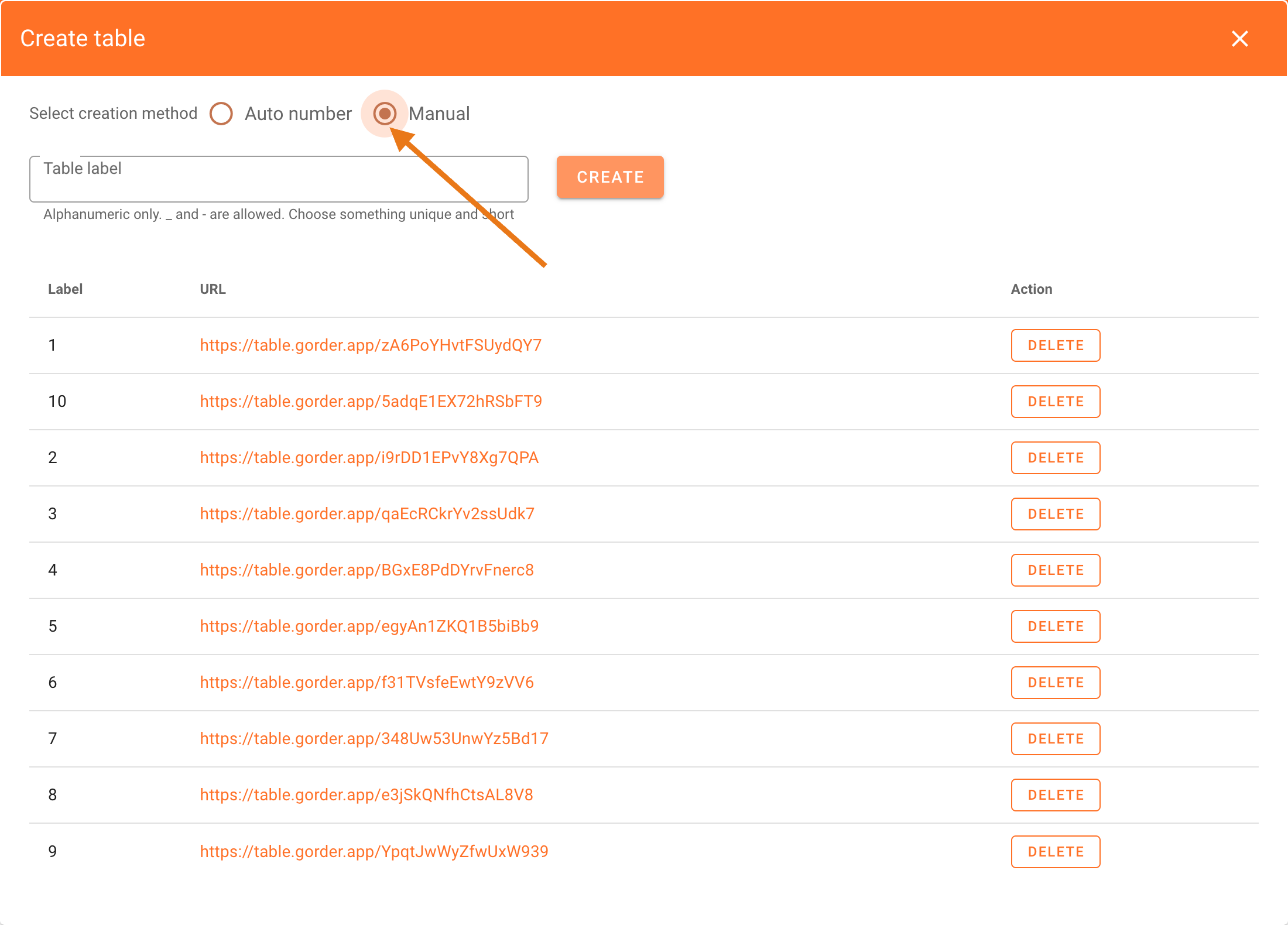The height and width of the screenshot is (925, 1288).
Task: Click the Create table dialog title
Action: coord(83,39)
